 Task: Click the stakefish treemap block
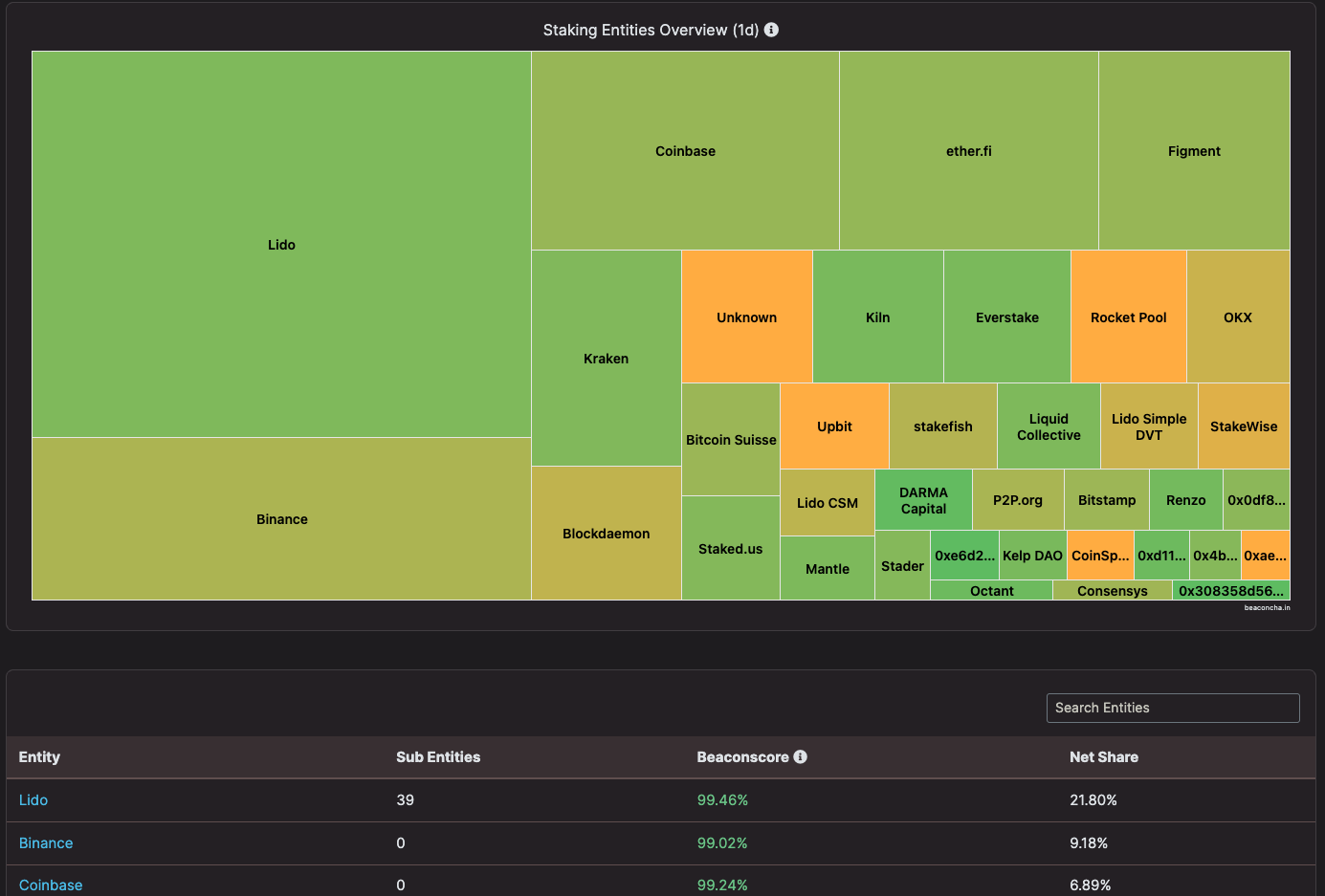(x=943, y=426)
